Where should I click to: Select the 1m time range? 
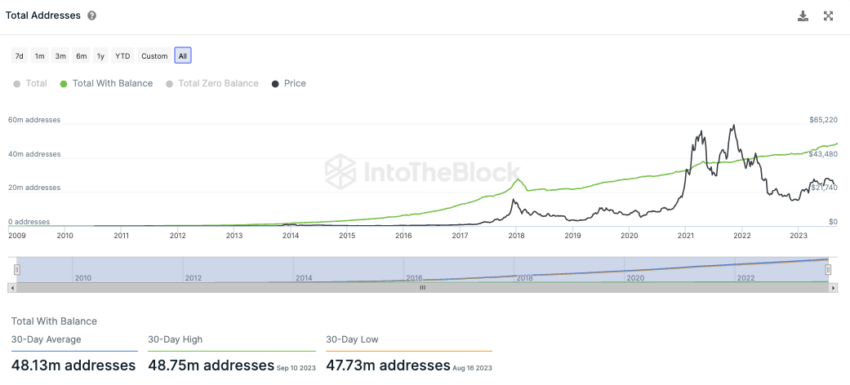tap(40, 56)
